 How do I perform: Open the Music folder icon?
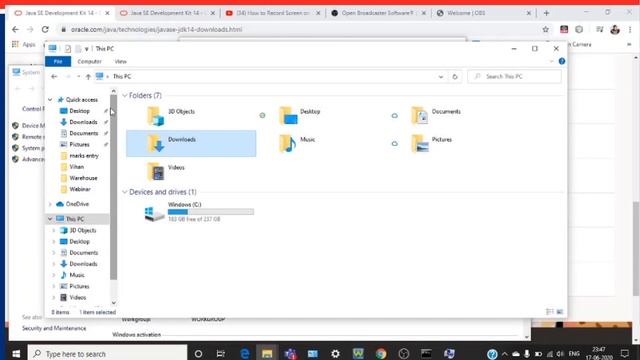click(288, 144)
